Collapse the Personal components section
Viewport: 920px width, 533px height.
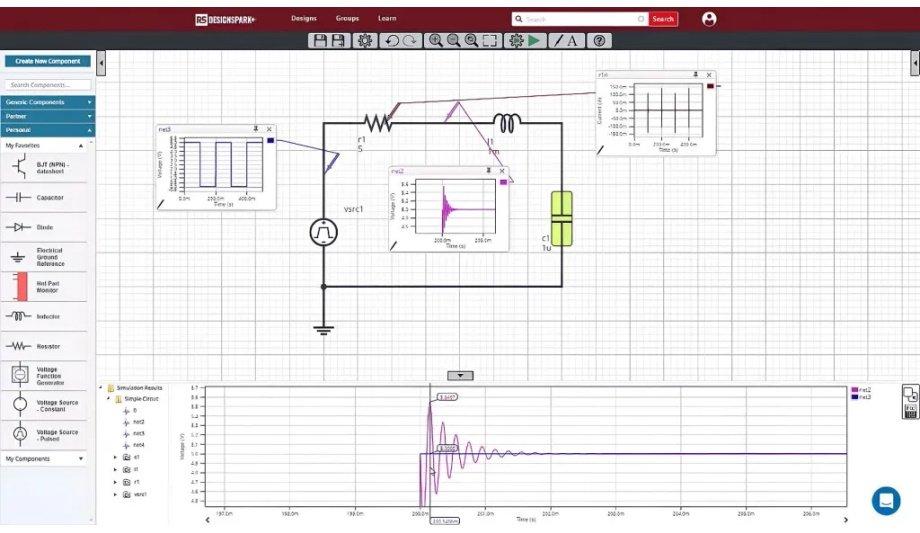(48, 130)
